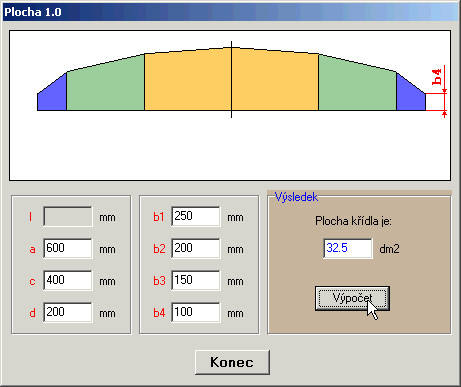Click the result field showing 32.5
The image size is (461, 387).
tap(348, 248)
